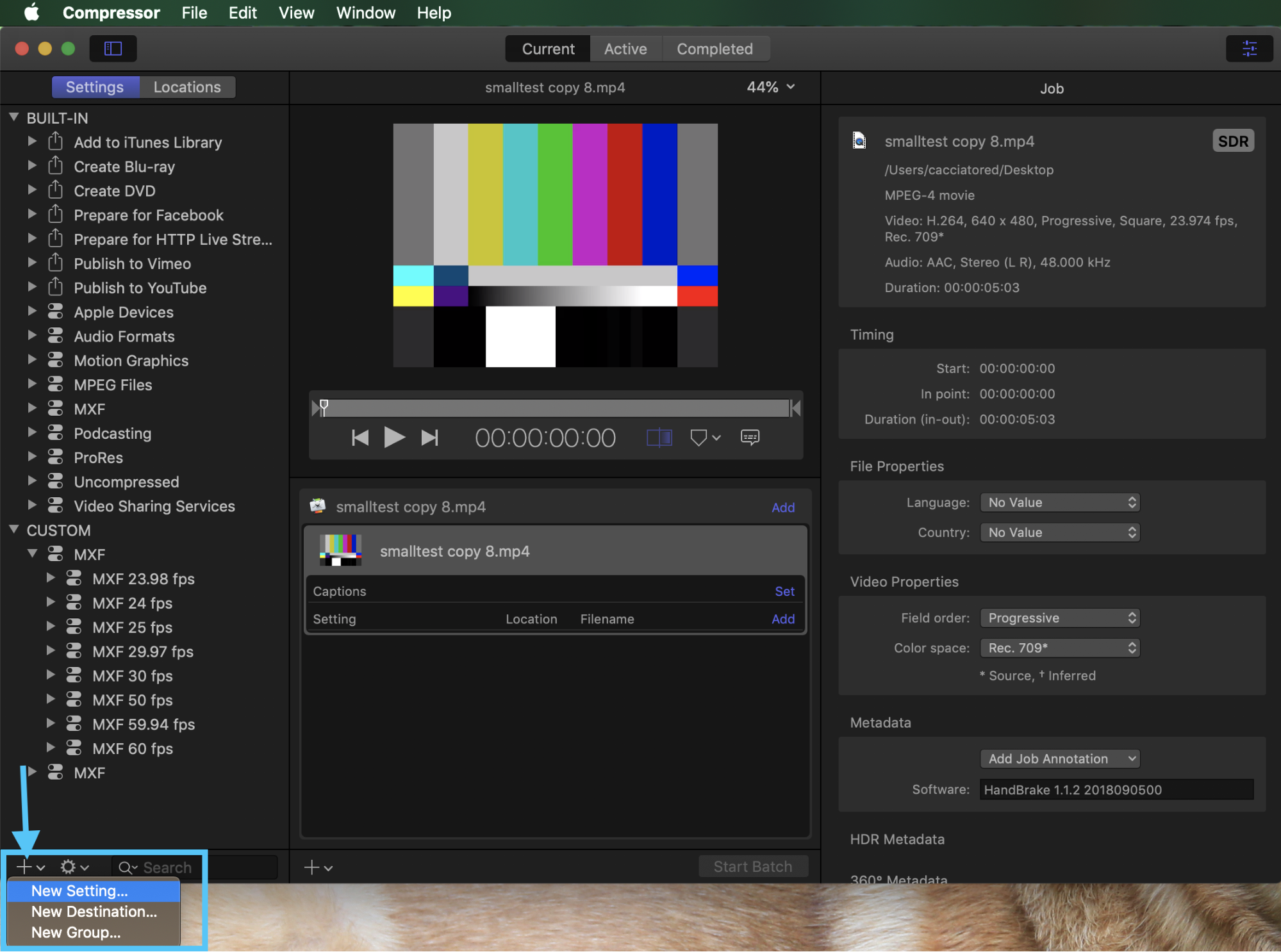The image size is (1281, 952).
Task: Toggle the sidebar visibility icon
Action: click(113, 49)
